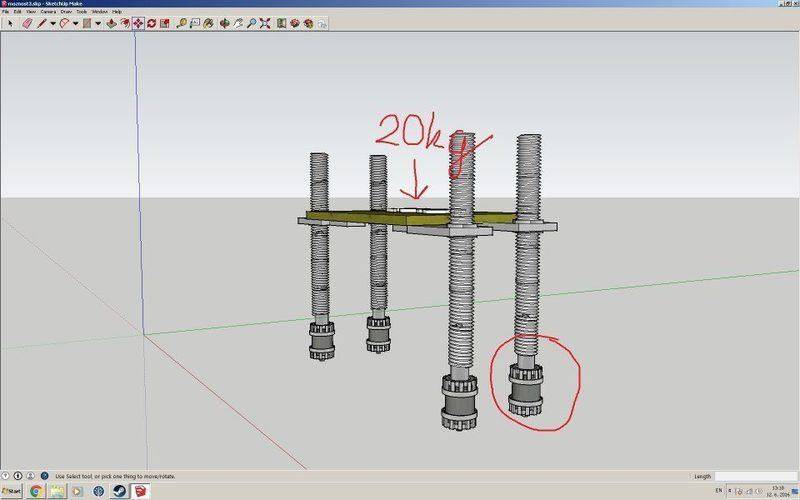Expand the Arc tool dropdown arrow

(x=75, y=22)
